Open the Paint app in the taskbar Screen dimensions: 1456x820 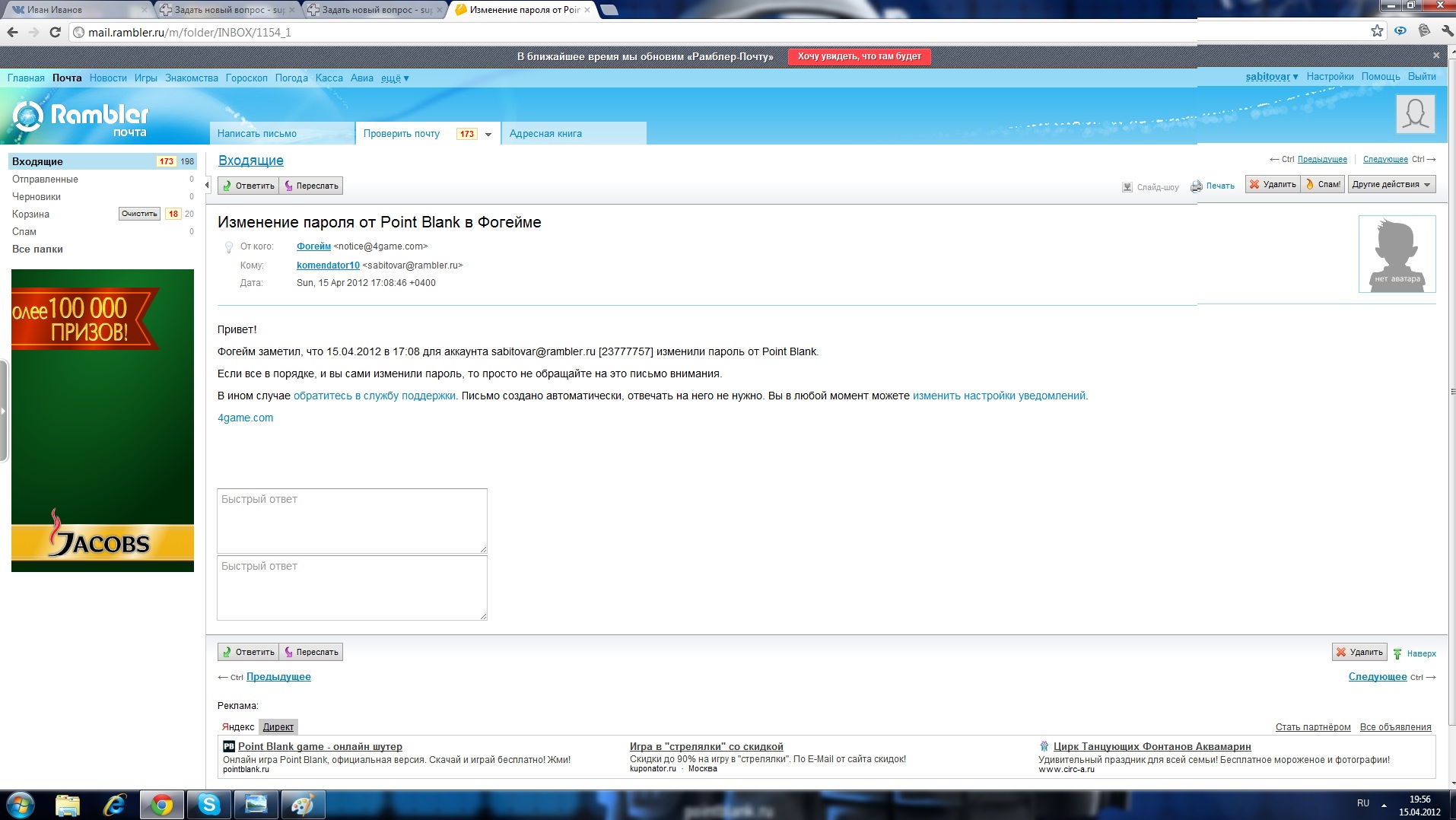pos(303,805)
